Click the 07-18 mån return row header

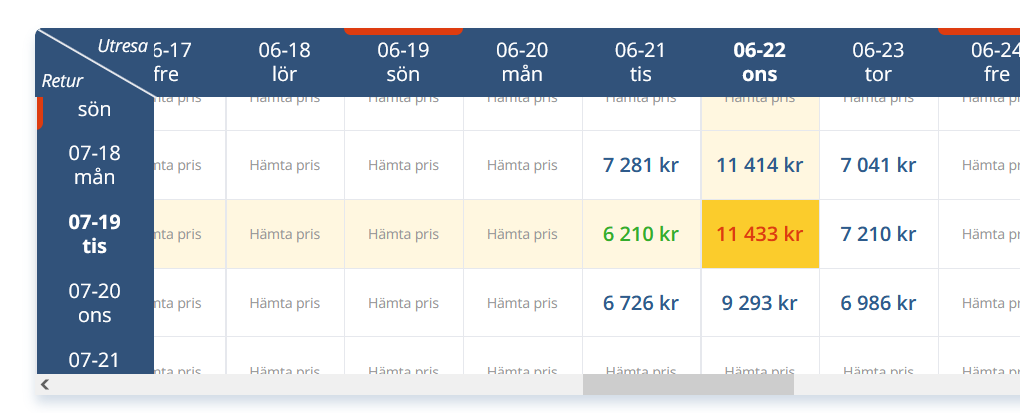pos(95,165)
